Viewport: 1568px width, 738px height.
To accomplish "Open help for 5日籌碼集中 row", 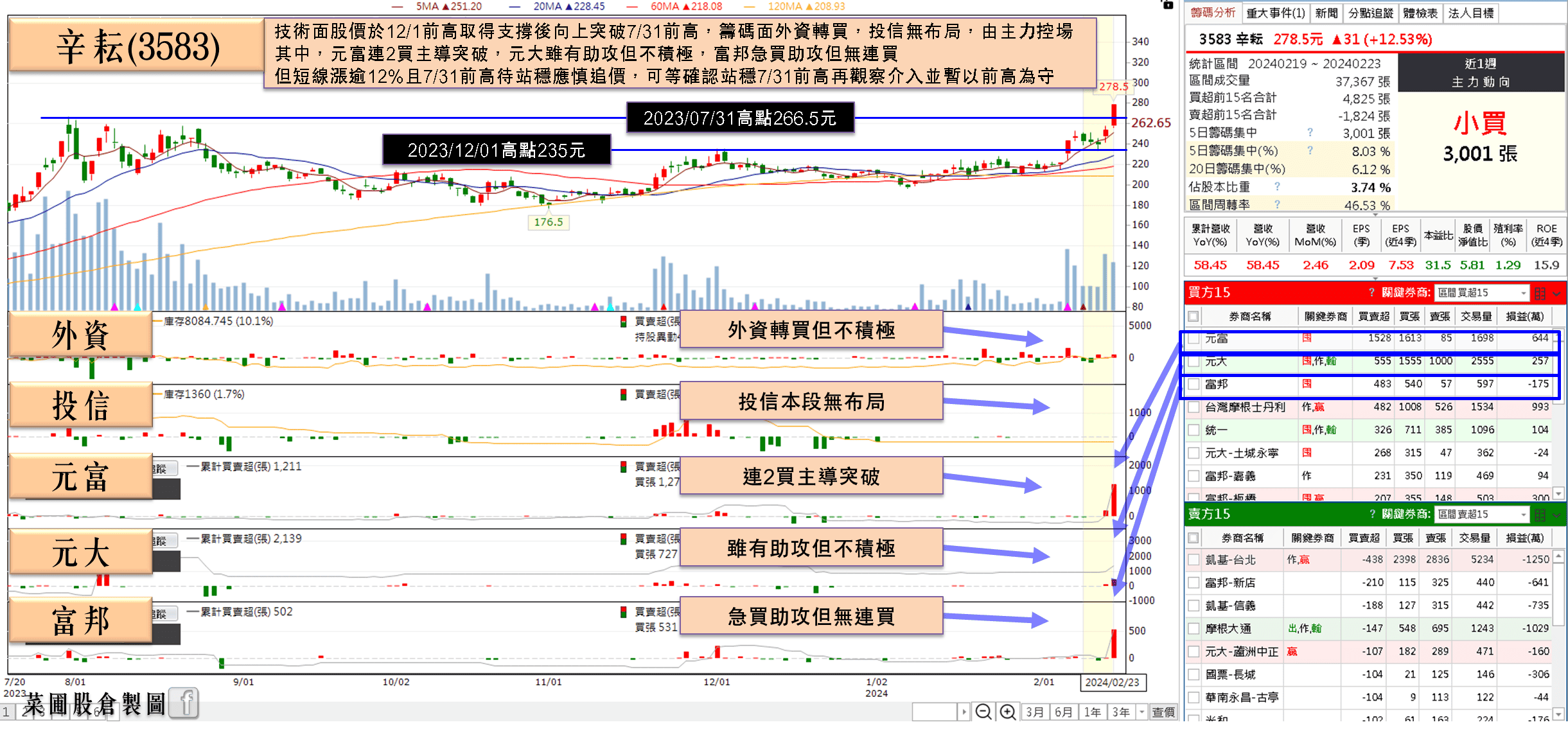I will [x=1310, y=133].
